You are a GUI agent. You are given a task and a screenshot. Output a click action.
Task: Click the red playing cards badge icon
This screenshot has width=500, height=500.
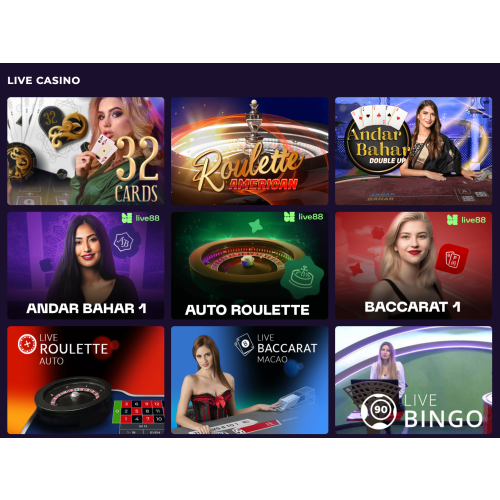pyautogui.click(x=453, y=259)
